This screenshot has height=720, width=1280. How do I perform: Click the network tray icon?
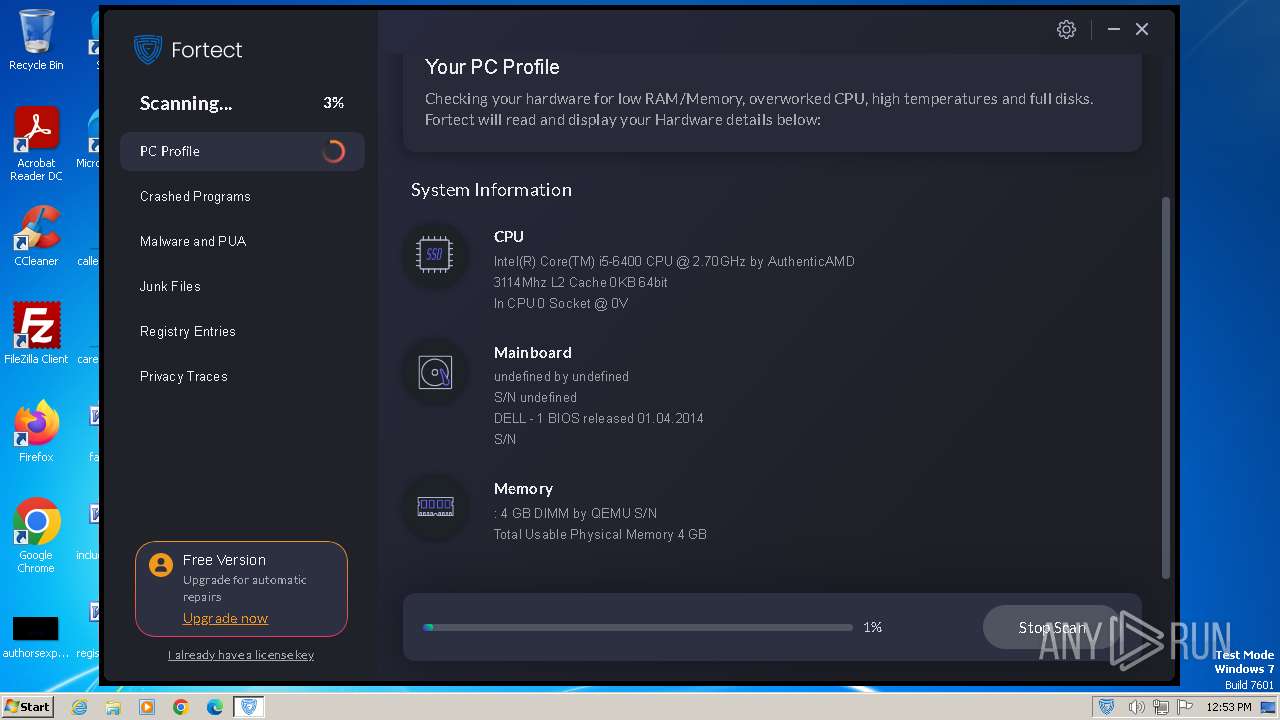(x=1160, y=707)
